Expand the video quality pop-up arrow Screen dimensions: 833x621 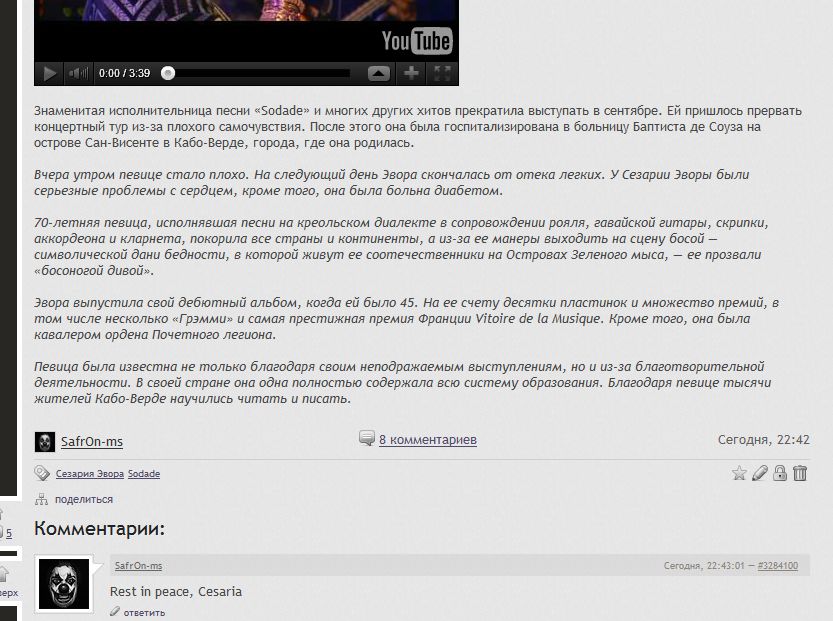(x=379, y=73)
